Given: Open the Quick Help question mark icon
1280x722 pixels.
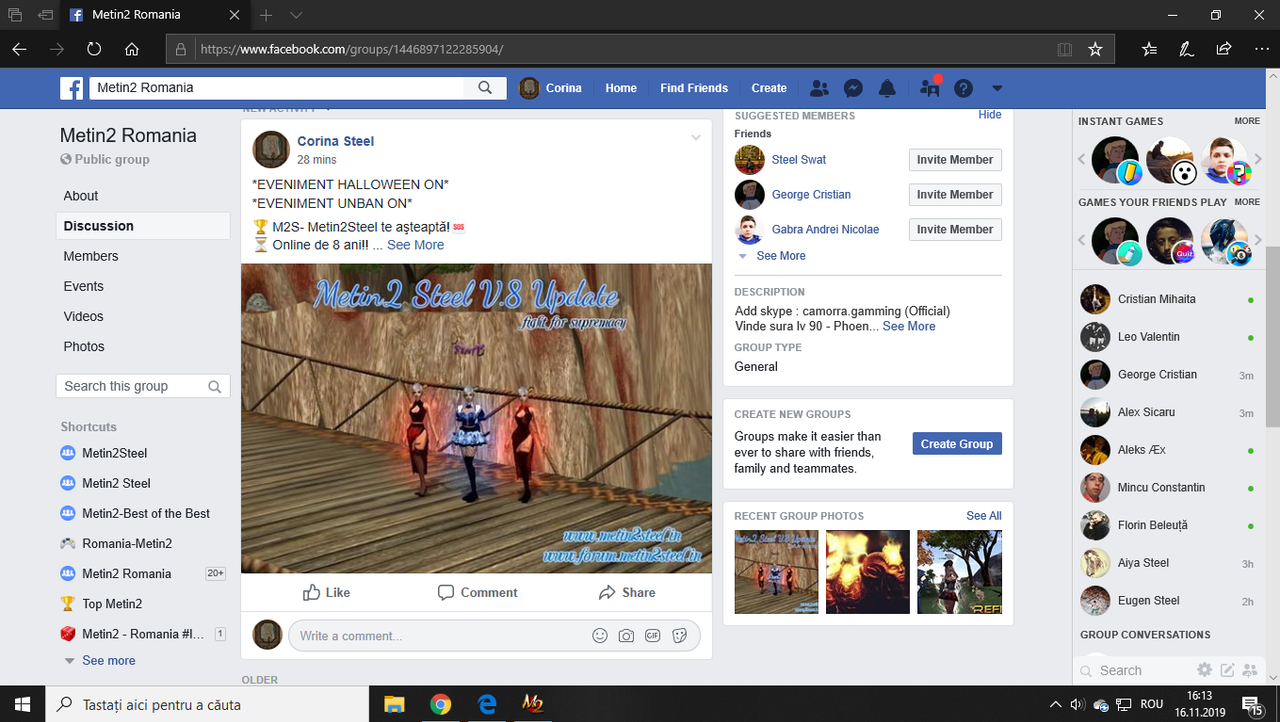Looking at the screenshot, I should click(963, 88).
